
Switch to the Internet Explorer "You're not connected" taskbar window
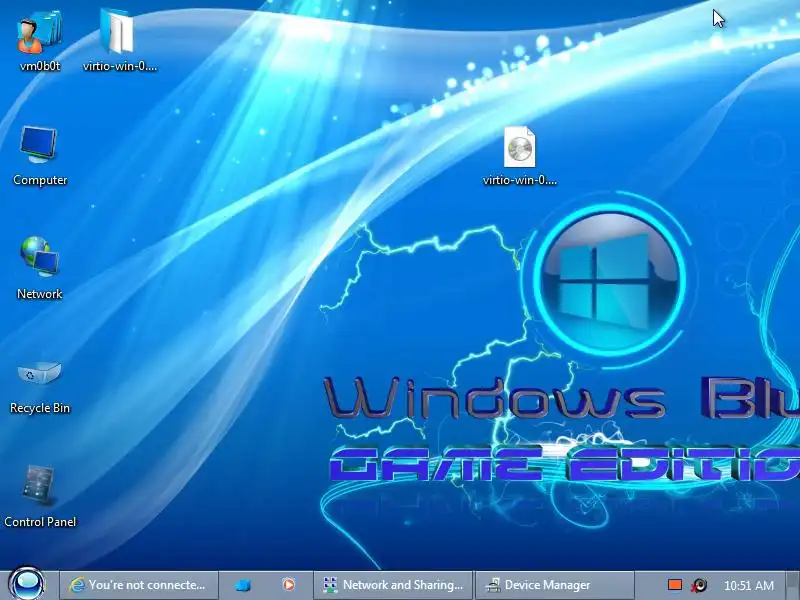click(x=139, y=585)
